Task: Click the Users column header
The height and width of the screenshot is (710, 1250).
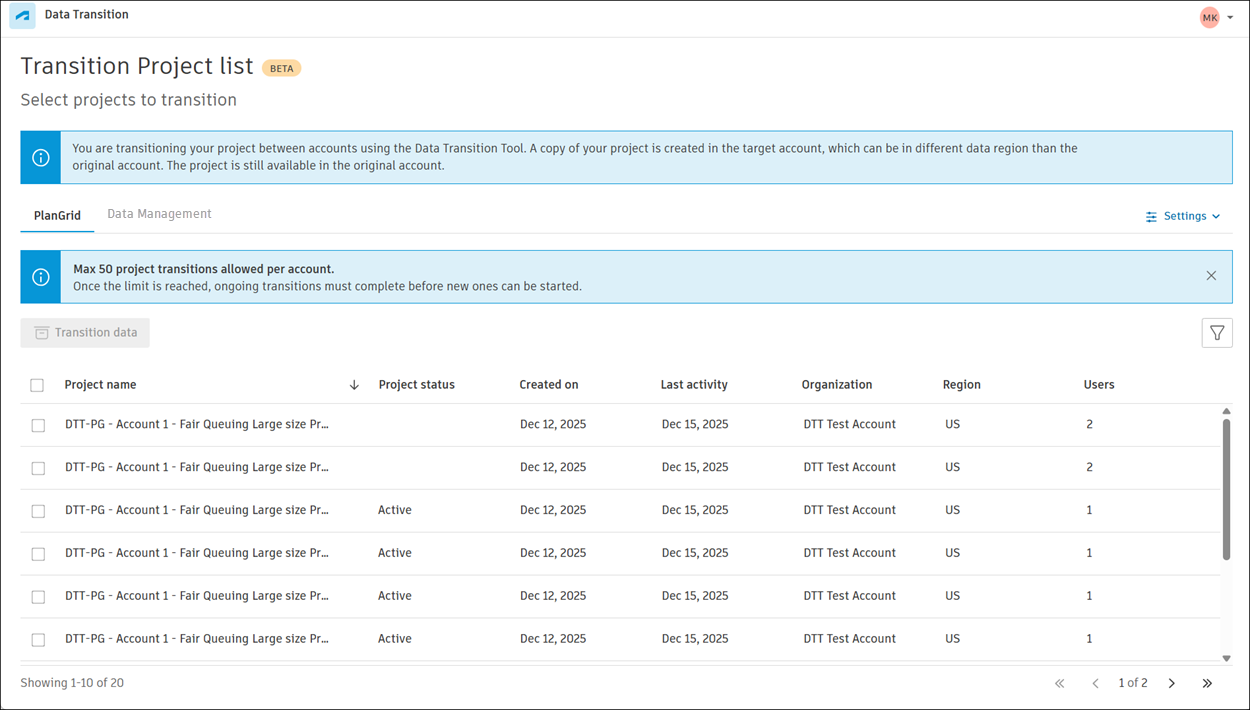Action: (1099, 385)
